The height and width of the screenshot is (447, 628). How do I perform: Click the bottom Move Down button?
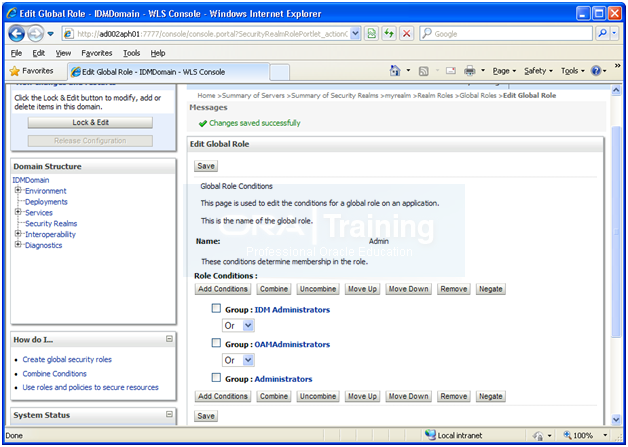pyautogui.click(x=409, y=396)
